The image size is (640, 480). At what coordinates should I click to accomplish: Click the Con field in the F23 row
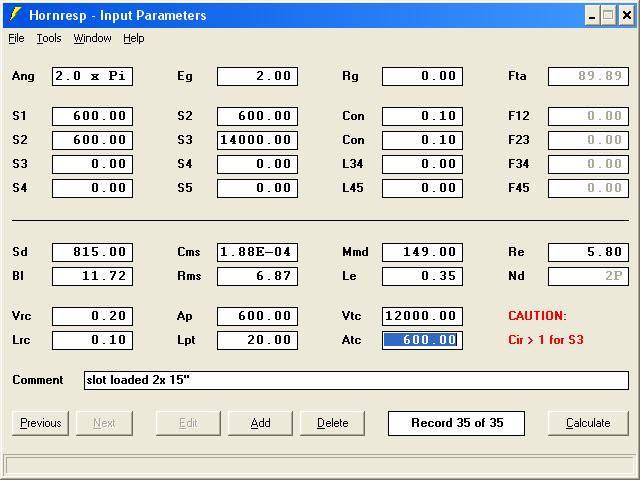tap(422, 140)
